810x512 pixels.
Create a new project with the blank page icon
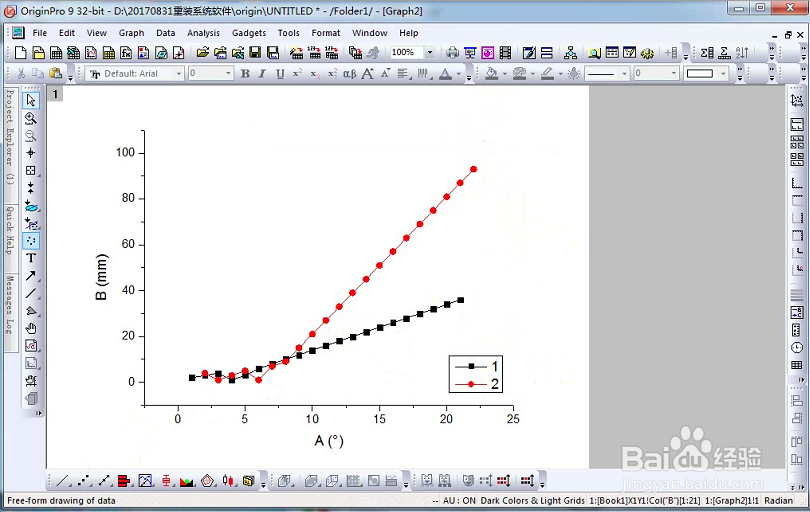21,52
